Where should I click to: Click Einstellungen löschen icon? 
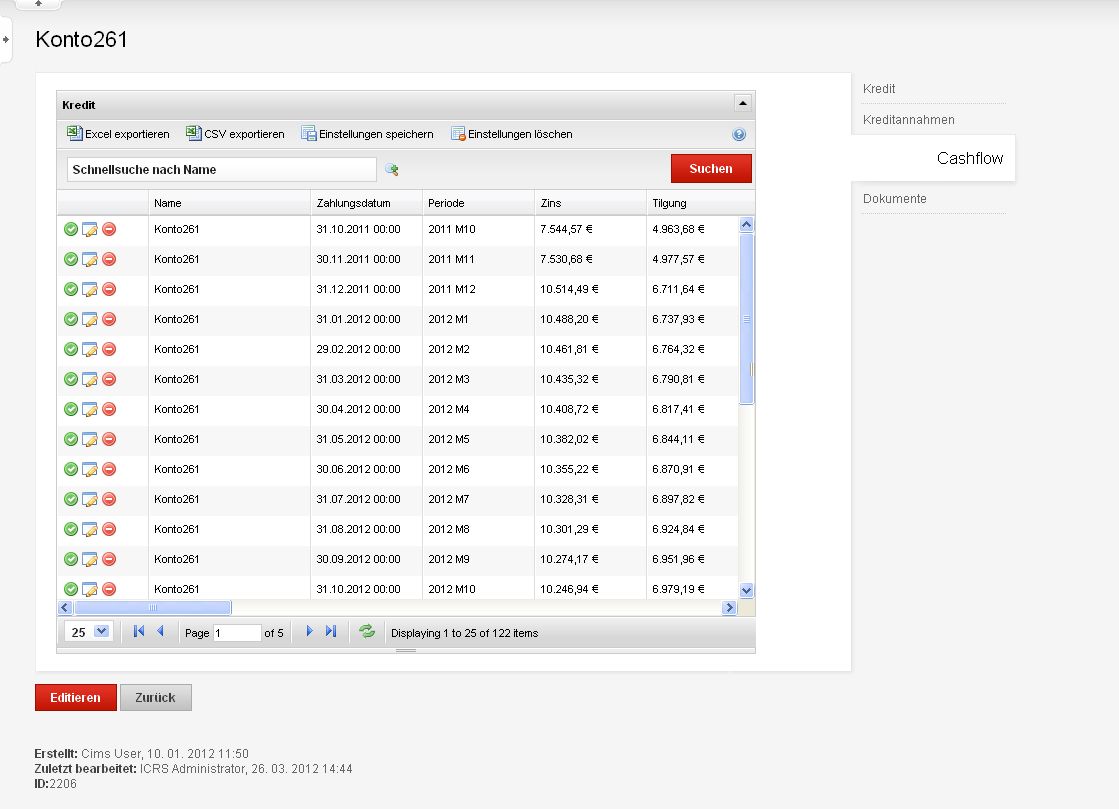pyautogui.click(x=457, y=133)
